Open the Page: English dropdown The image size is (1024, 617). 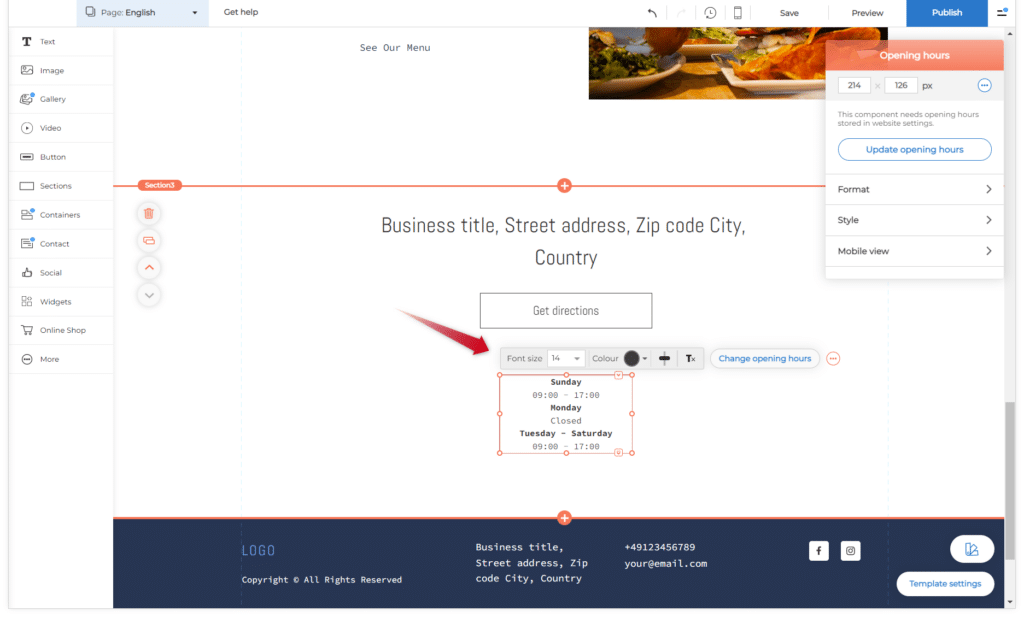pyautogui.click(x=142, y=13)
